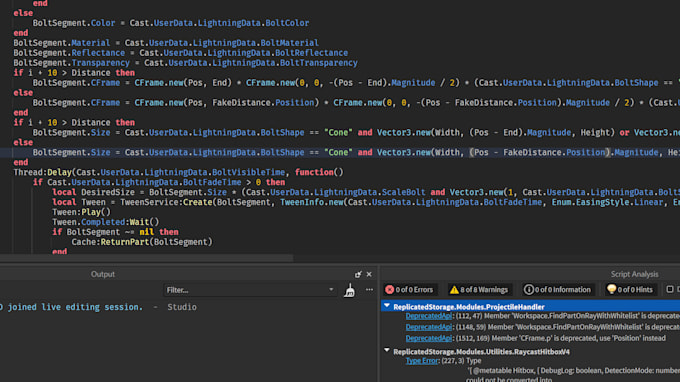Open Output panel options ellipsis menu

pyautogui.click(x=369, y=290)
